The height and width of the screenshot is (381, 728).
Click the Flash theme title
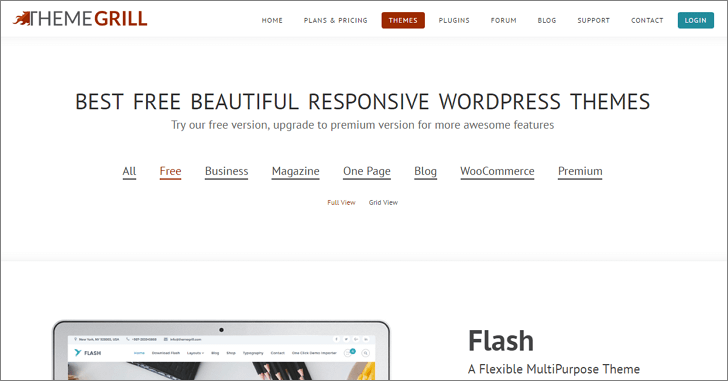tap(500, 341)
